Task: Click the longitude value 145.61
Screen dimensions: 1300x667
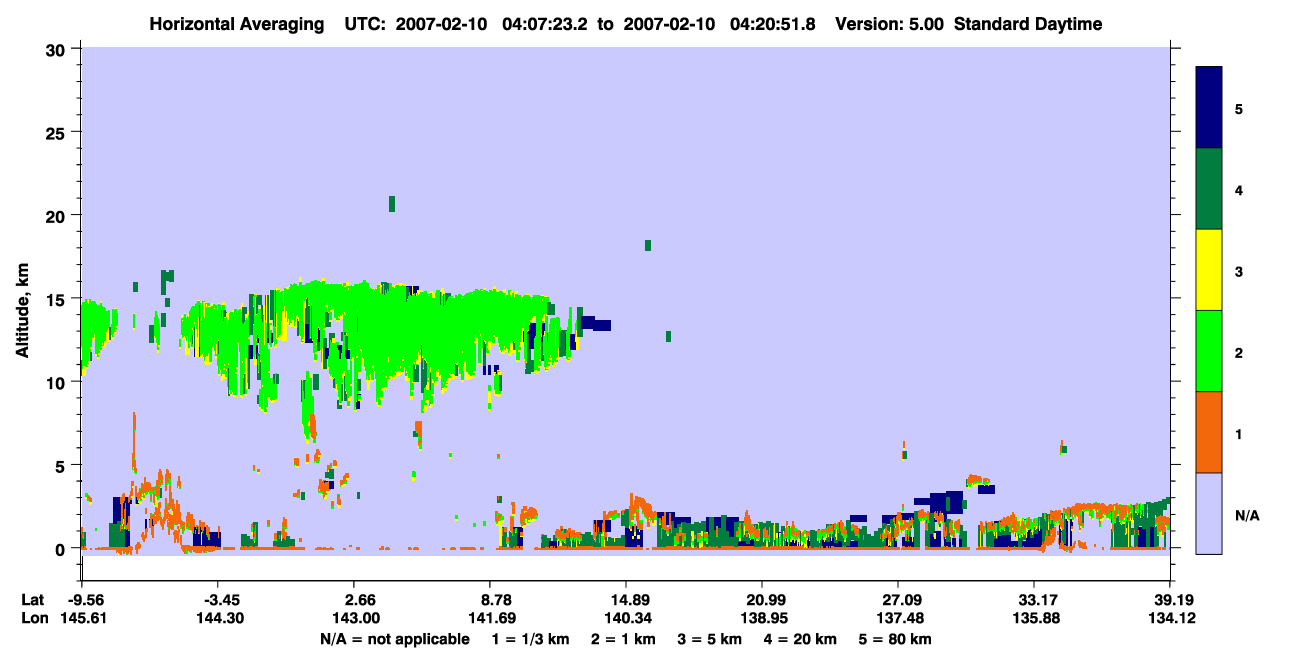Action: click(x=83, y=618)
